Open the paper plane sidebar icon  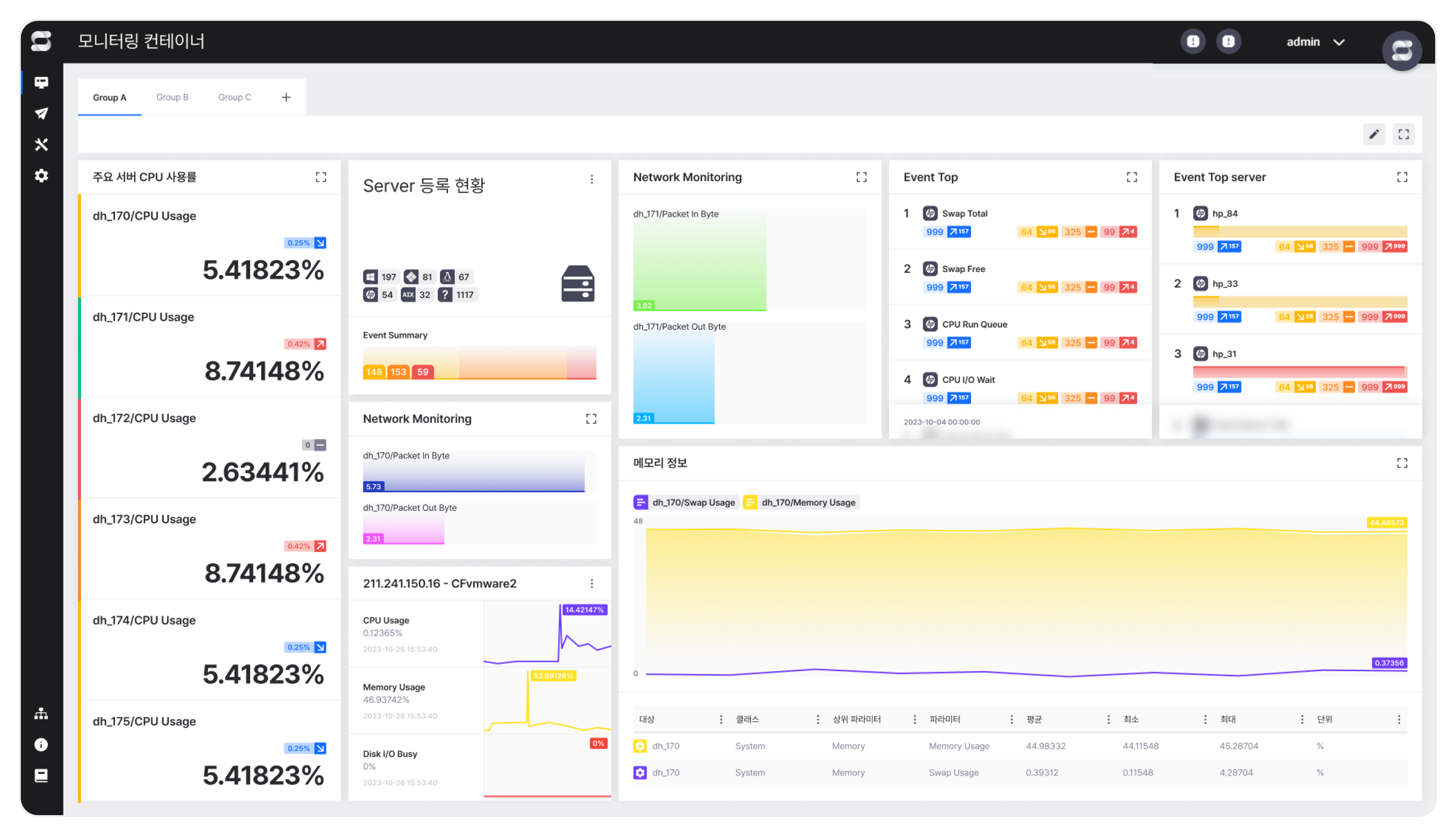[41, 114]
